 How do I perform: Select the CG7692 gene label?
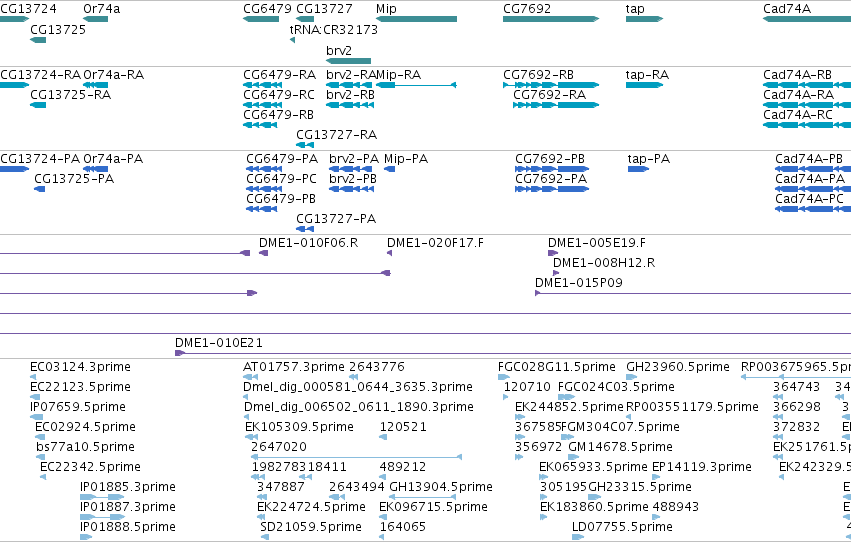pos(527,9)
